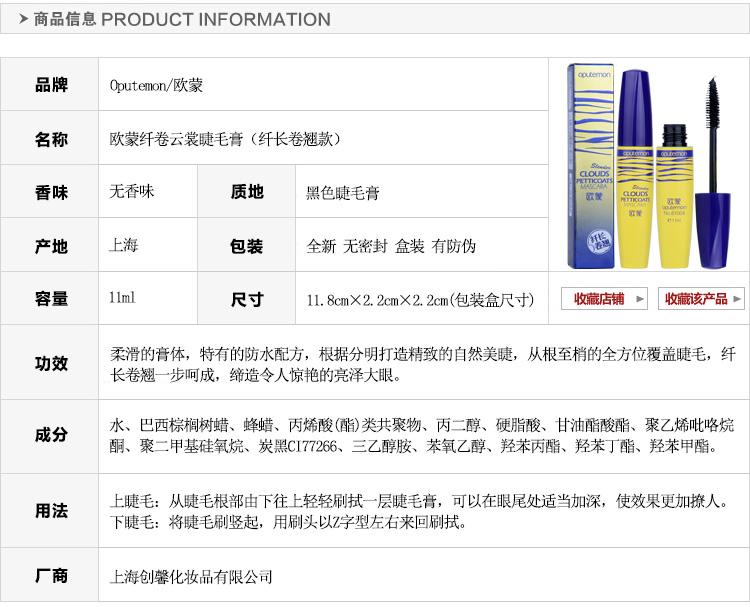
Task: Click the chevron before 商品信息 heading
Action: coord(23,19)
